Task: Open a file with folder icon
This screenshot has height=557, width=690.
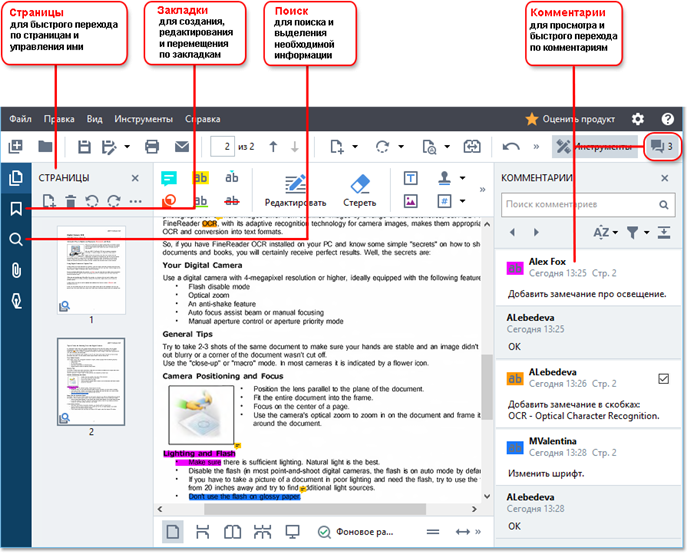Action: coord(45,147)
